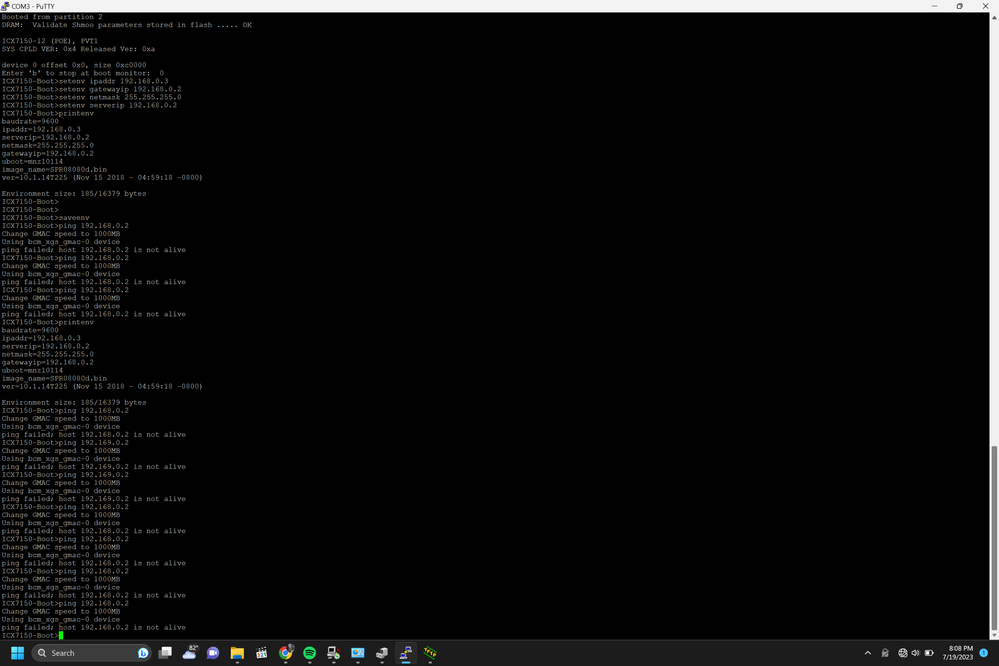Open Task View from the taskbar

pyautogui.click(x=165, y=653)
